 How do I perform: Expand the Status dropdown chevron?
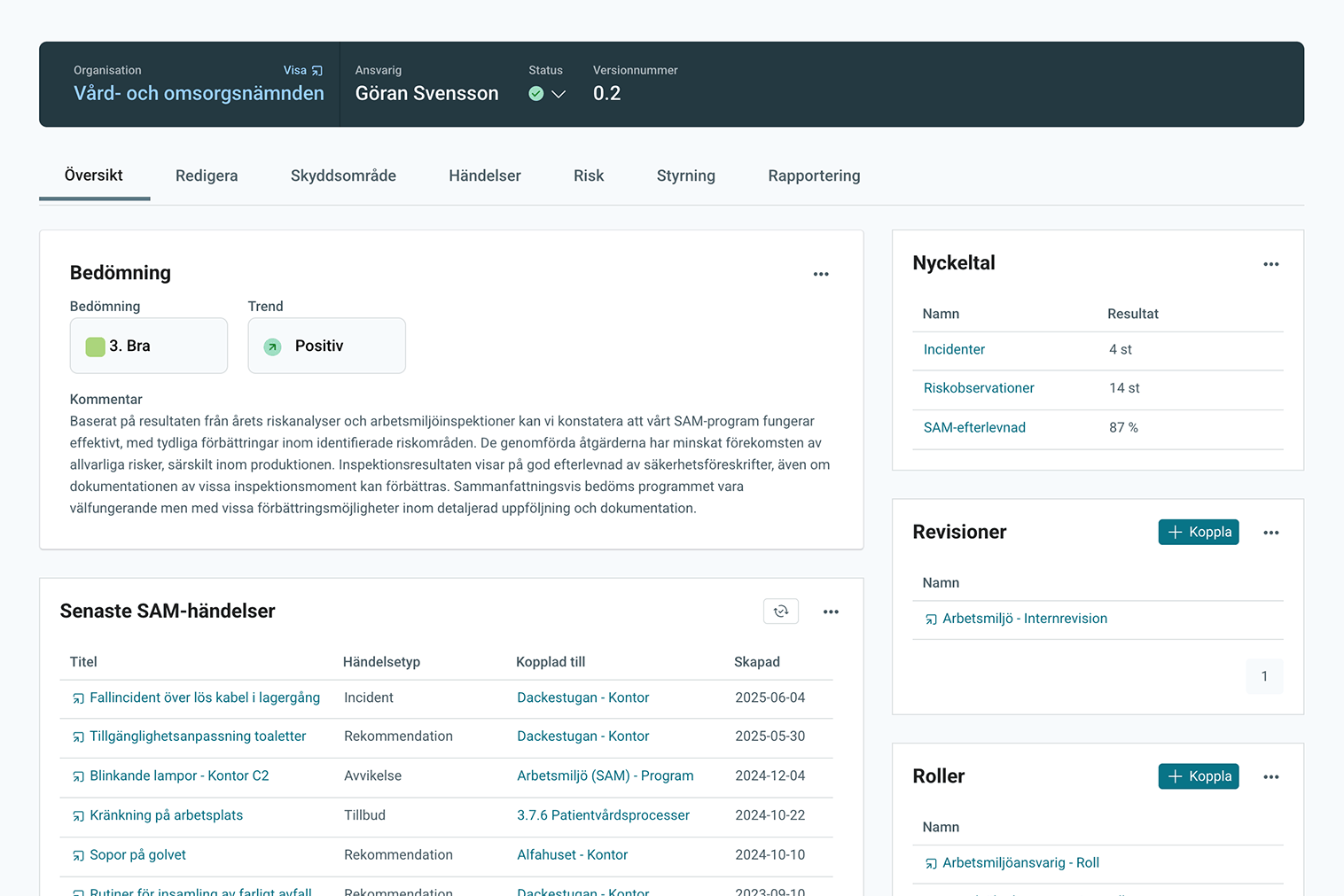[x=559, y=94]
